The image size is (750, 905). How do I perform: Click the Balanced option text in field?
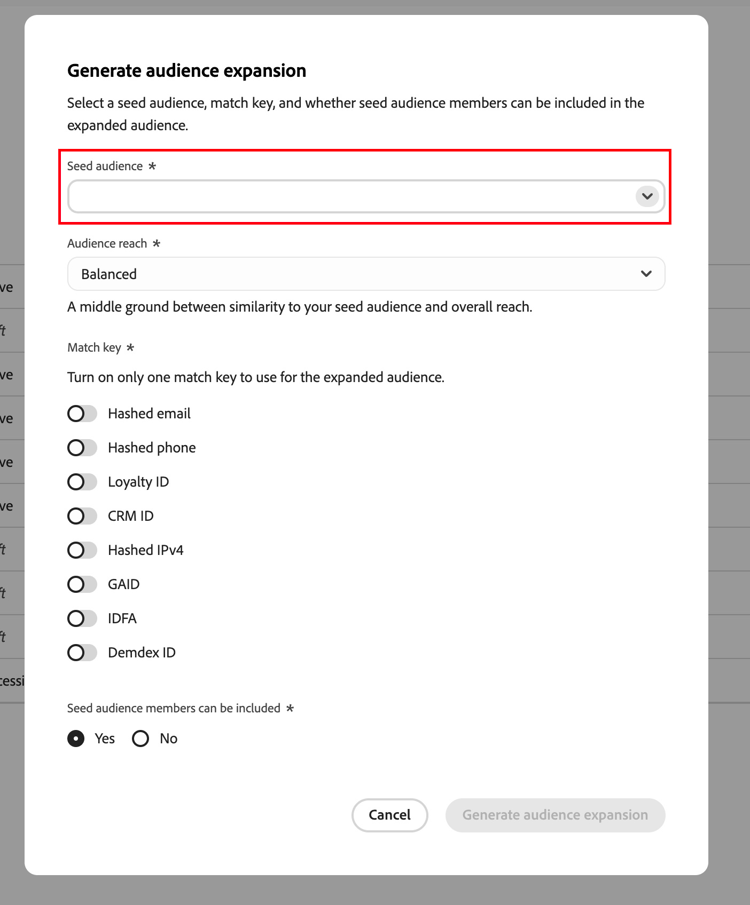point(109,274)
